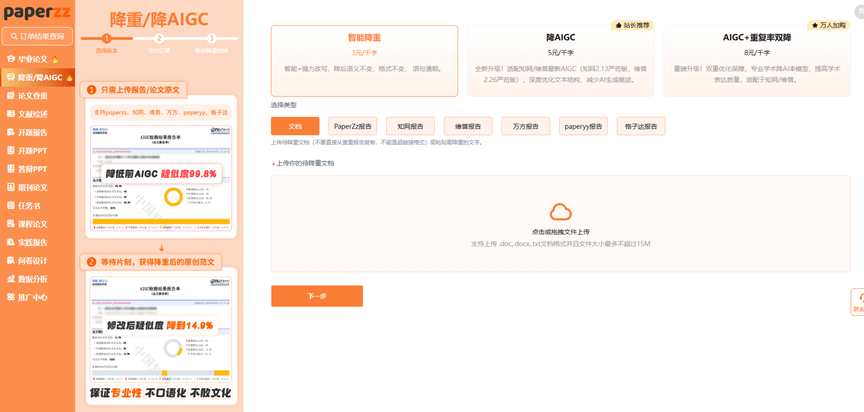Image resolution: width=864 pixels, height=412 pixels.
Task: Click the 只需上传报告/论文原文 heading
Action: coord(141,89)
